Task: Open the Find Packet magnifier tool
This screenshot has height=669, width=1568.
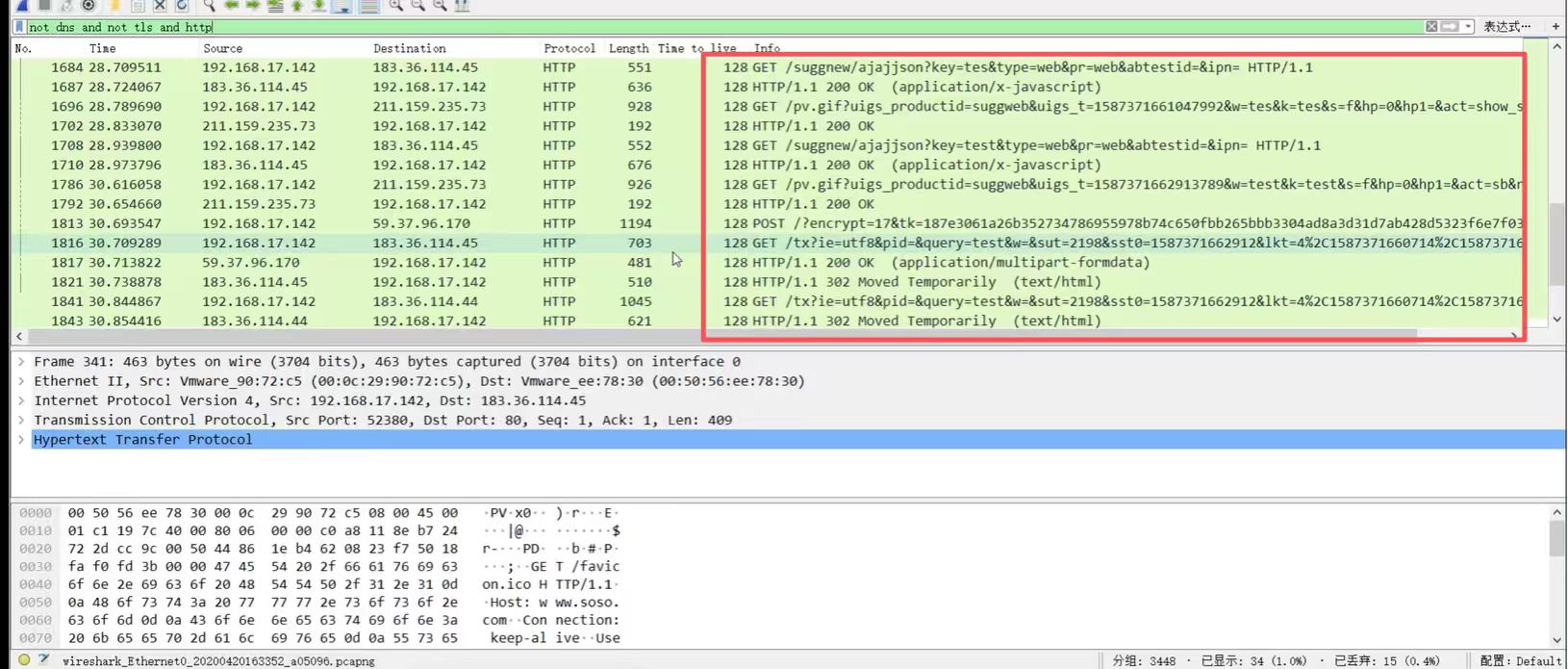Action: pos(209,5)
